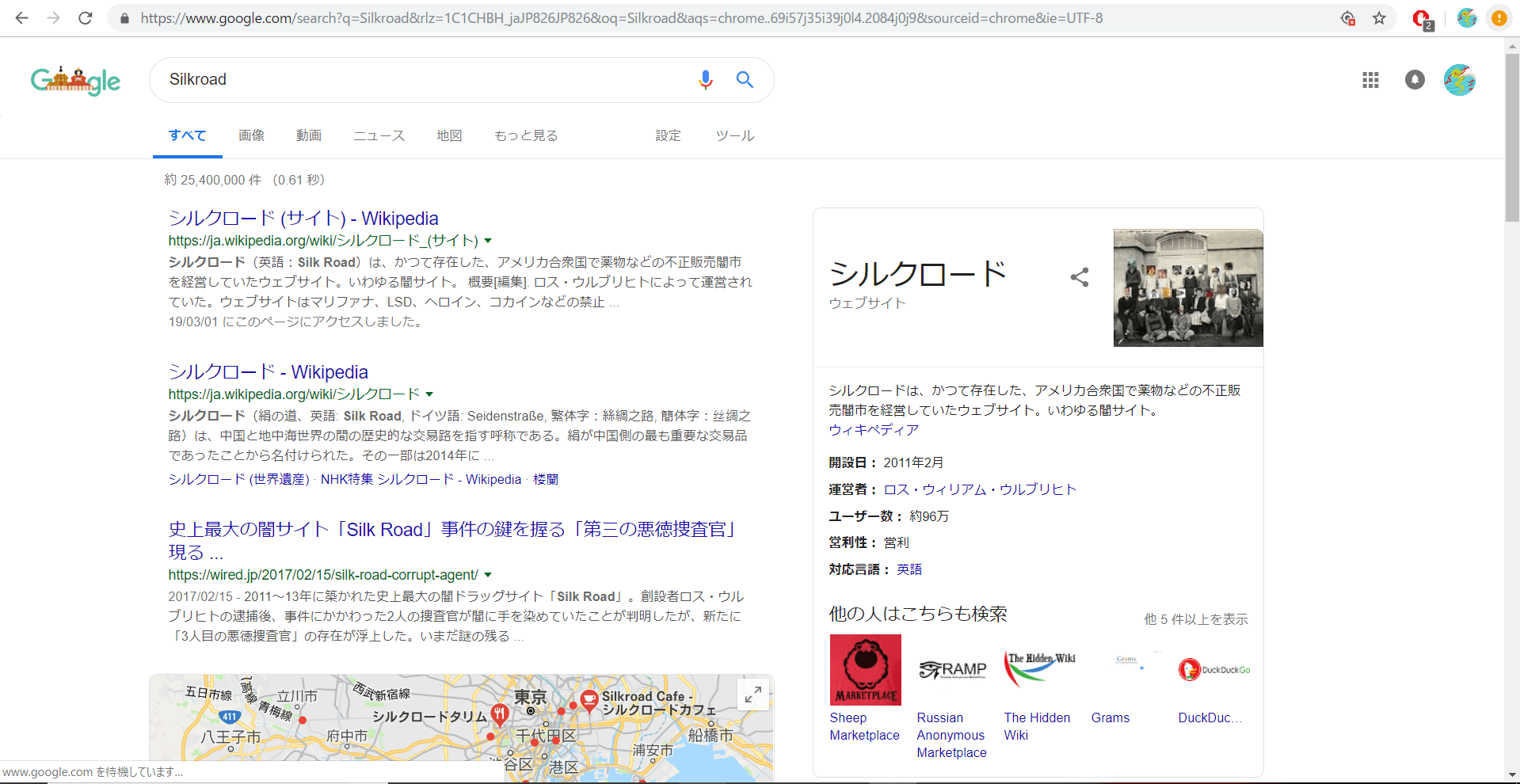
Task: Click the シルクロードタリム restaurant map pin
Action: coord(499,714)
